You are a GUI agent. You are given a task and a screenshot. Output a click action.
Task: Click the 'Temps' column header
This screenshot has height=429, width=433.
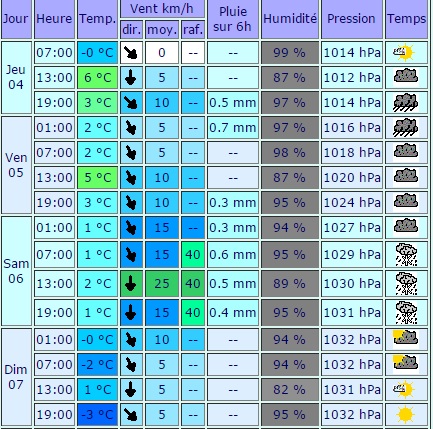tap(406, 19)
